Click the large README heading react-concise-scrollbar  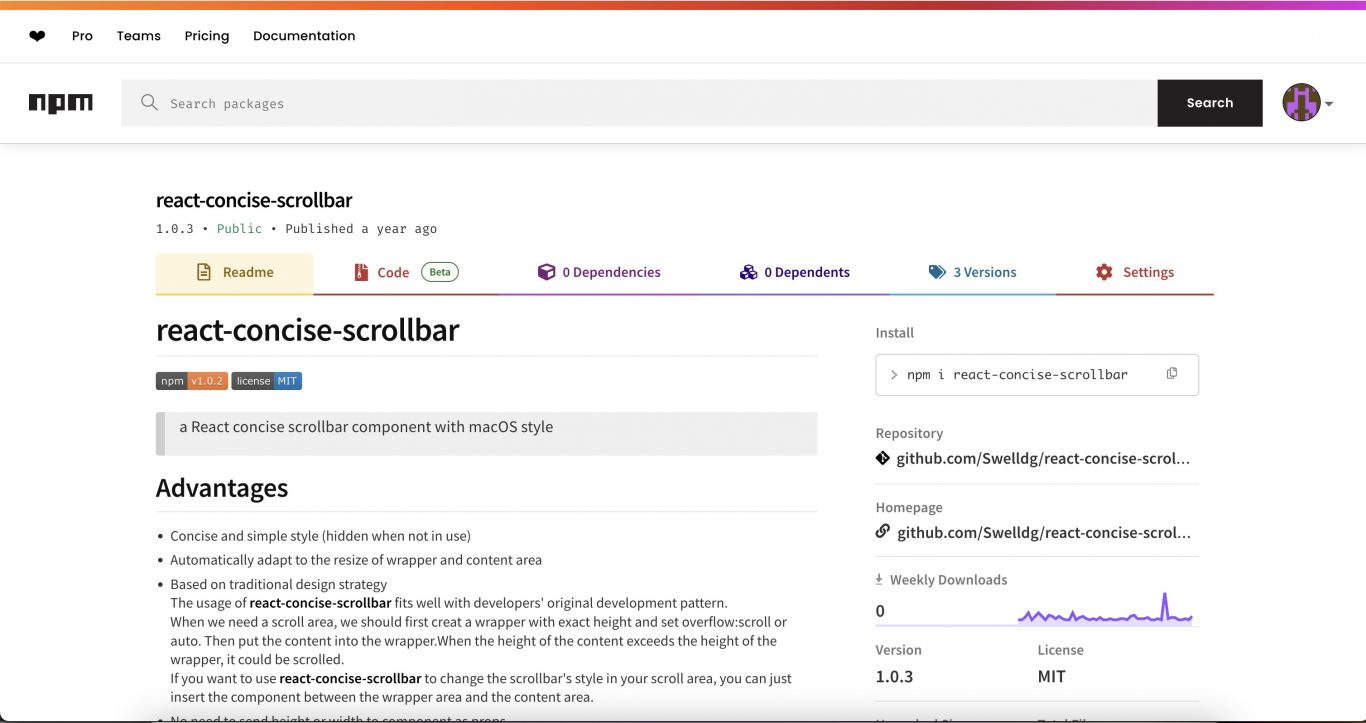pyautogui.click(x=307, y=330)
